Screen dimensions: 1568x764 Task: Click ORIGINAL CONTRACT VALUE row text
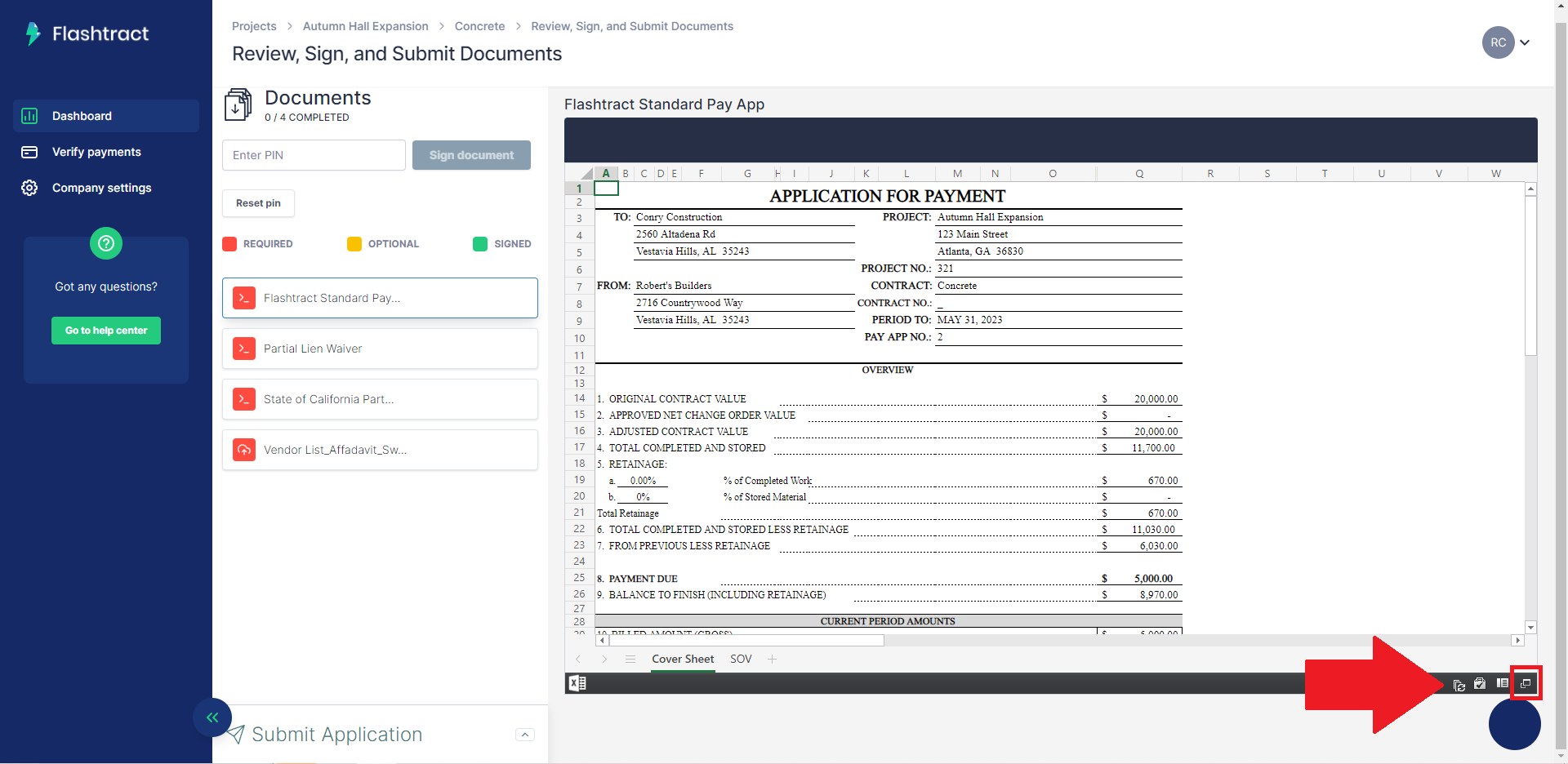coord(677,399)
